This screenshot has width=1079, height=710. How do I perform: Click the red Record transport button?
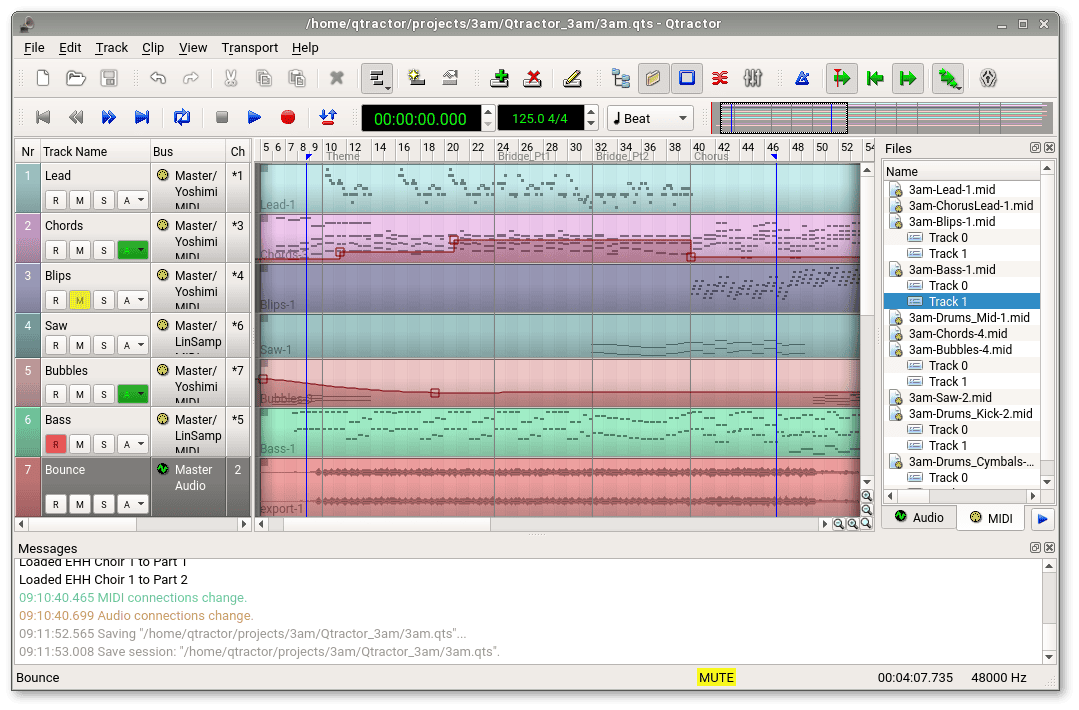pos(288,118)
